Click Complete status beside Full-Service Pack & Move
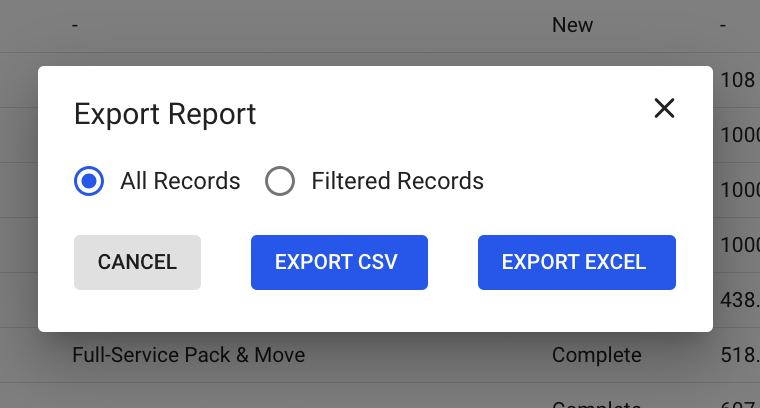Viewport: 760px width, 408px height. coord(596,355)
